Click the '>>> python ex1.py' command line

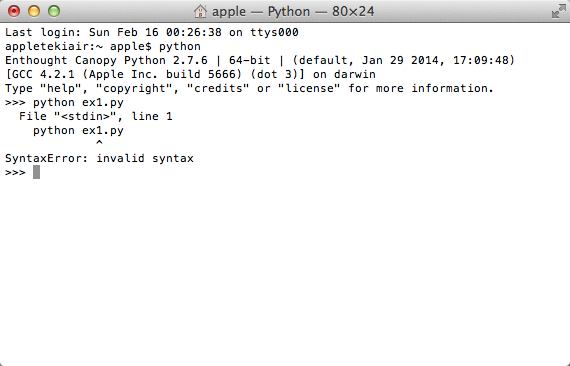pyautogui.click(x=64, y=102)
